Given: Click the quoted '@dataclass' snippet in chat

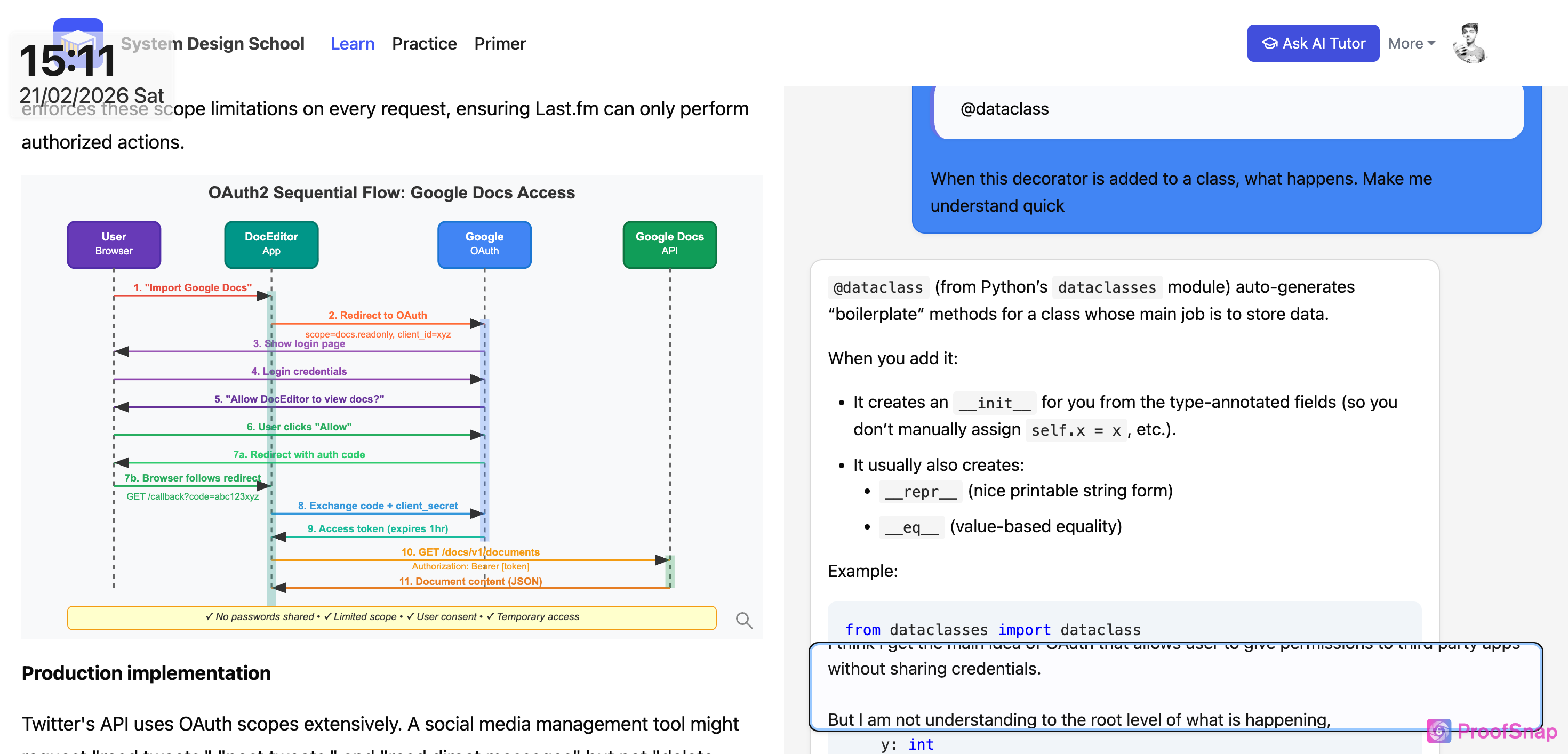Looking at the screenshot, I should coord(1004,109).
